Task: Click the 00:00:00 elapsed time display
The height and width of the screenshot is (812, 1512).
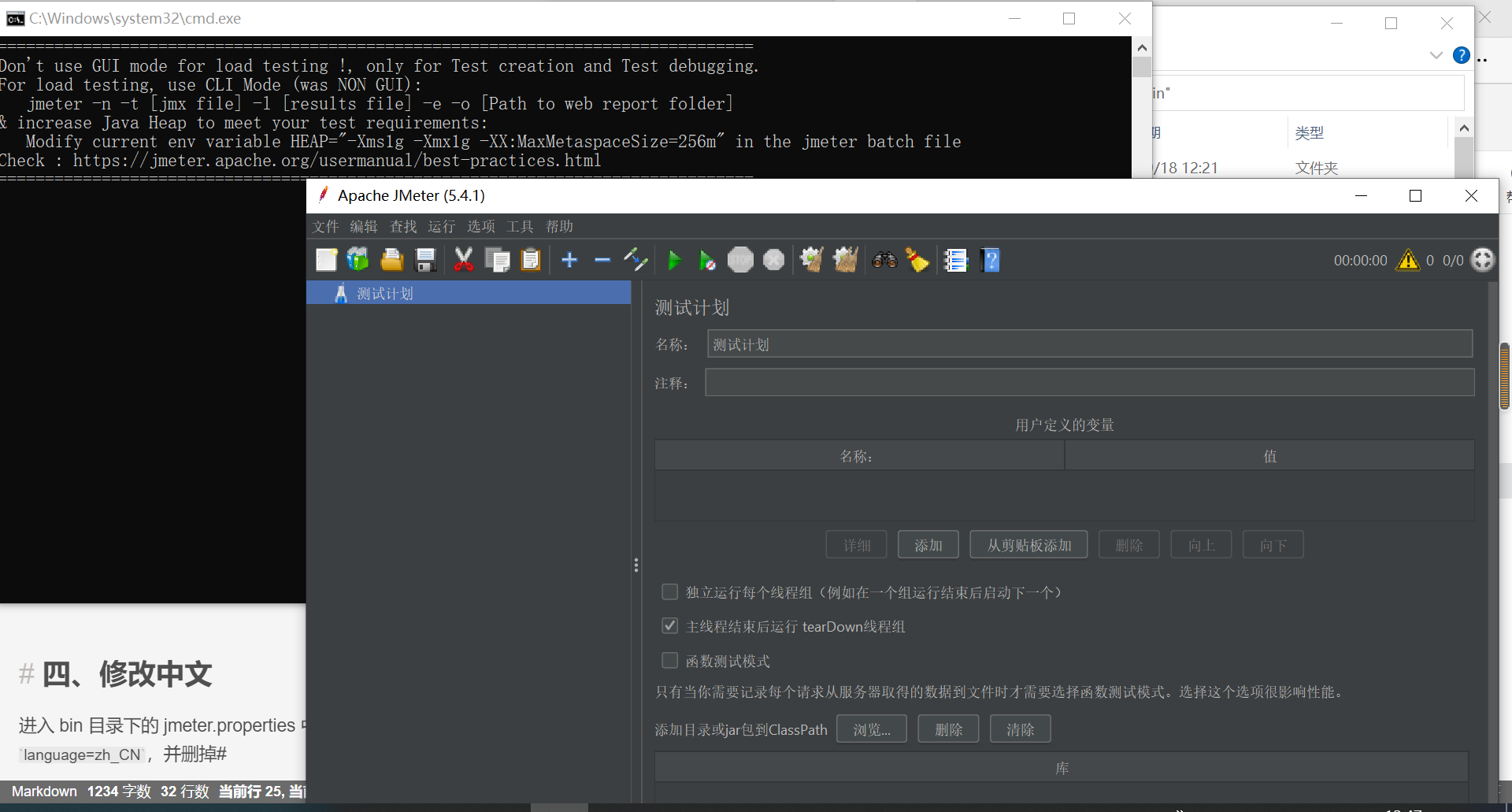Action: click(x=1360, y=261)
